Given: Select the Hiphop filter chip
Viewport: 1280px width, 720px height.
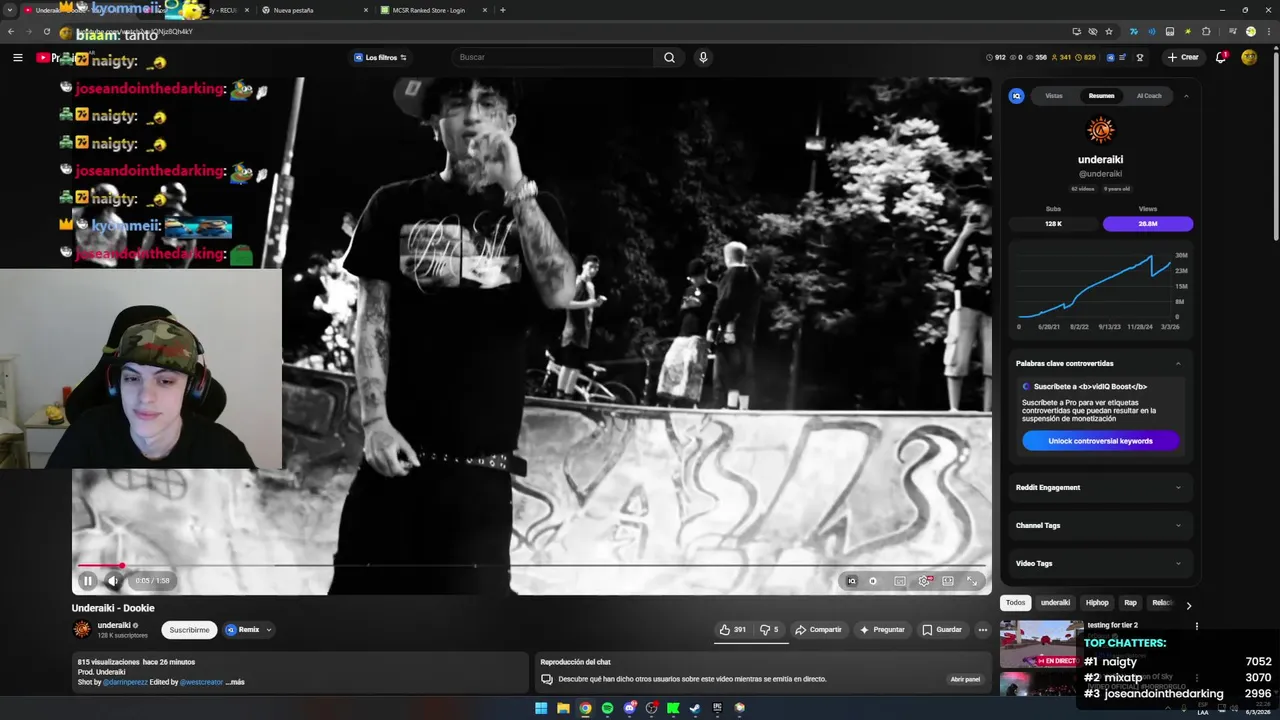Looking at the screenshot, I should tap(1097, 603).
